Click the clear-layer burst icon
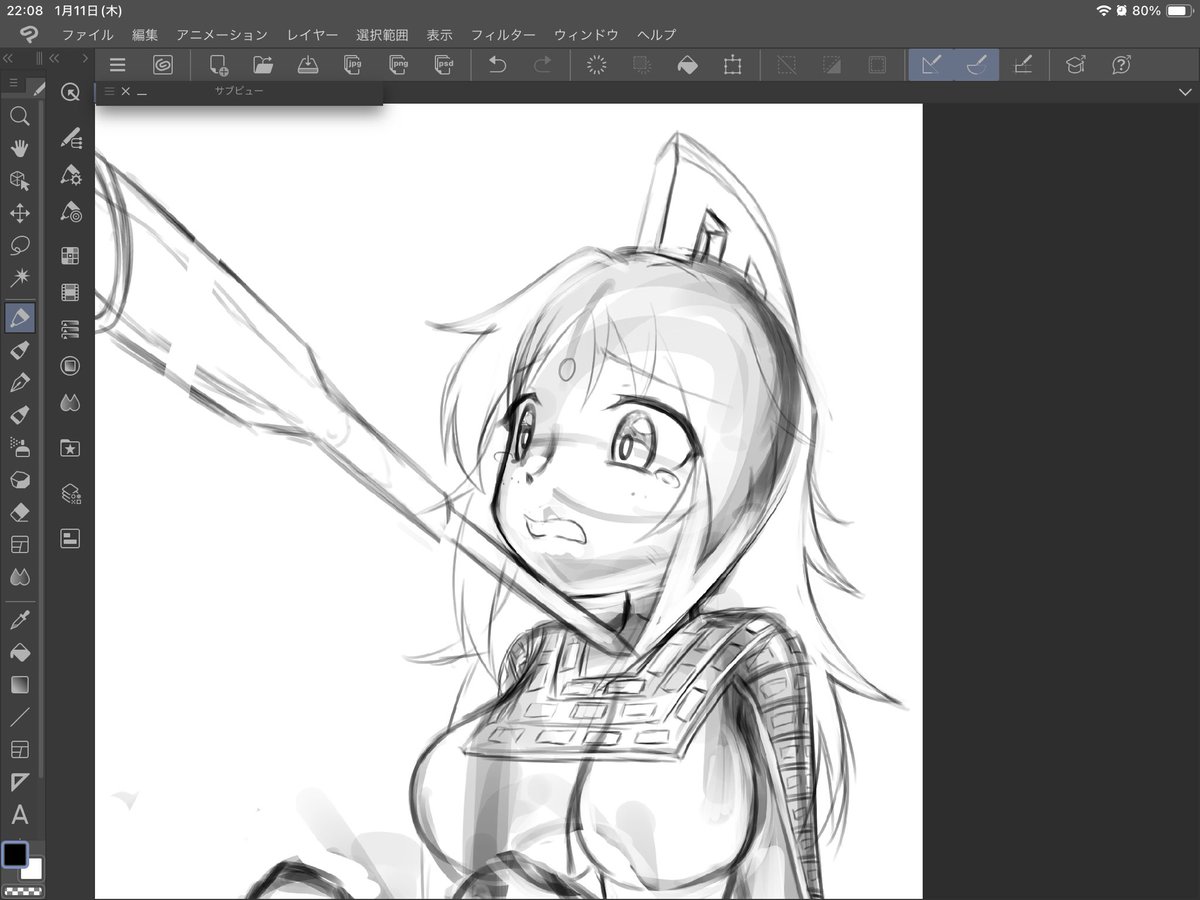 click(597, 66)
